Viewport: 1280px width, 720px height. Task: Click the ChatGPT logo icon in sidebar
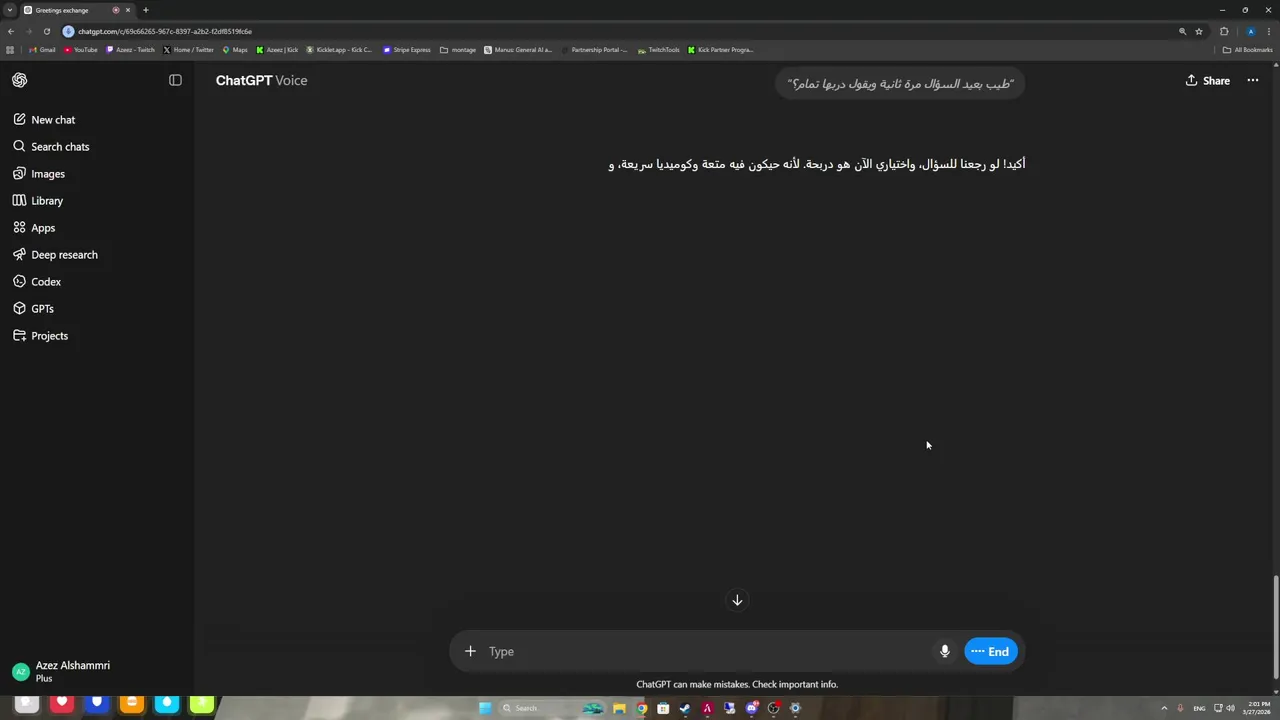pyautogui.click(x=20, y=80)
